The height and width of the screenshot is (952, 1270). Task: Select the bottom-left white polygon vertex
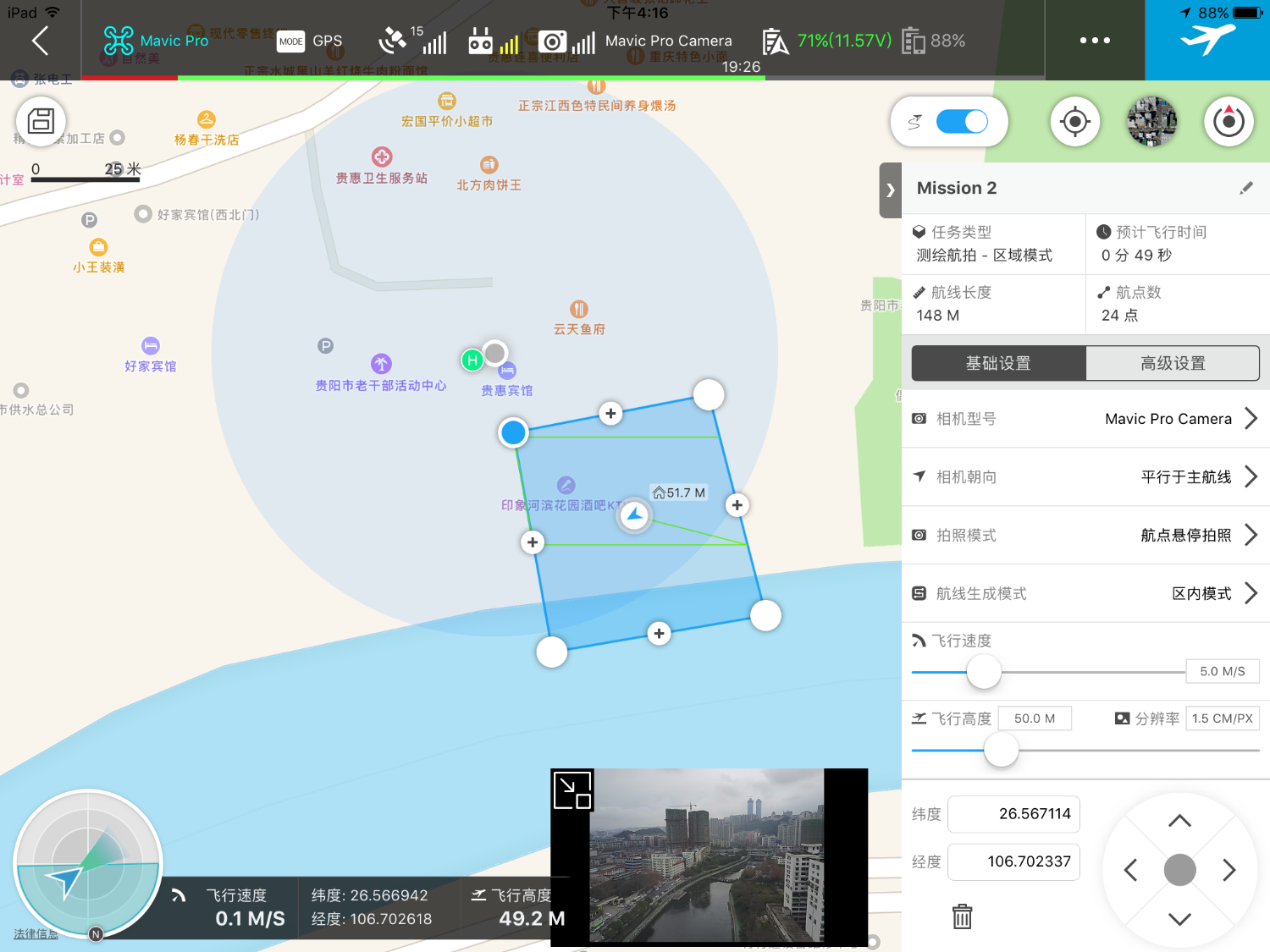tap(552, 652)
